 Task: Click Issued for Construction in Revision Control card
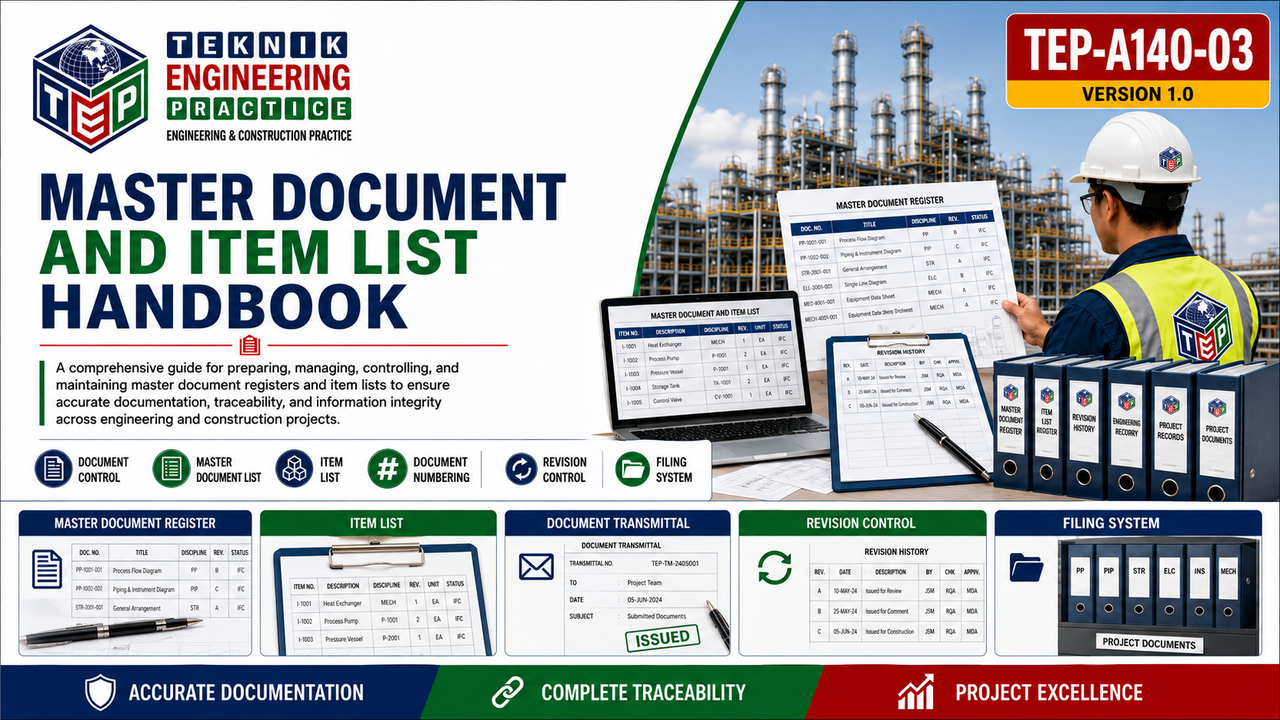pos(890,632)
